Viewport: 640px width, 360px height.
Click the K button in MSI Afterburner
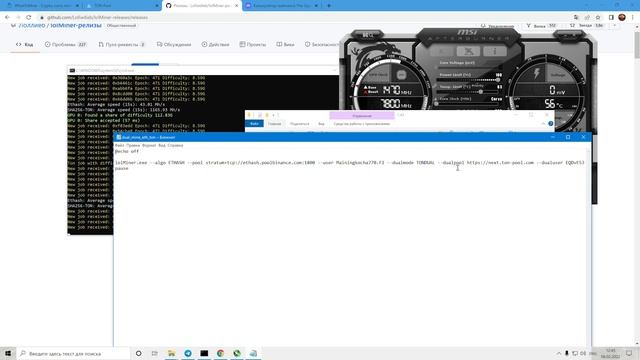tap(442, 51)
